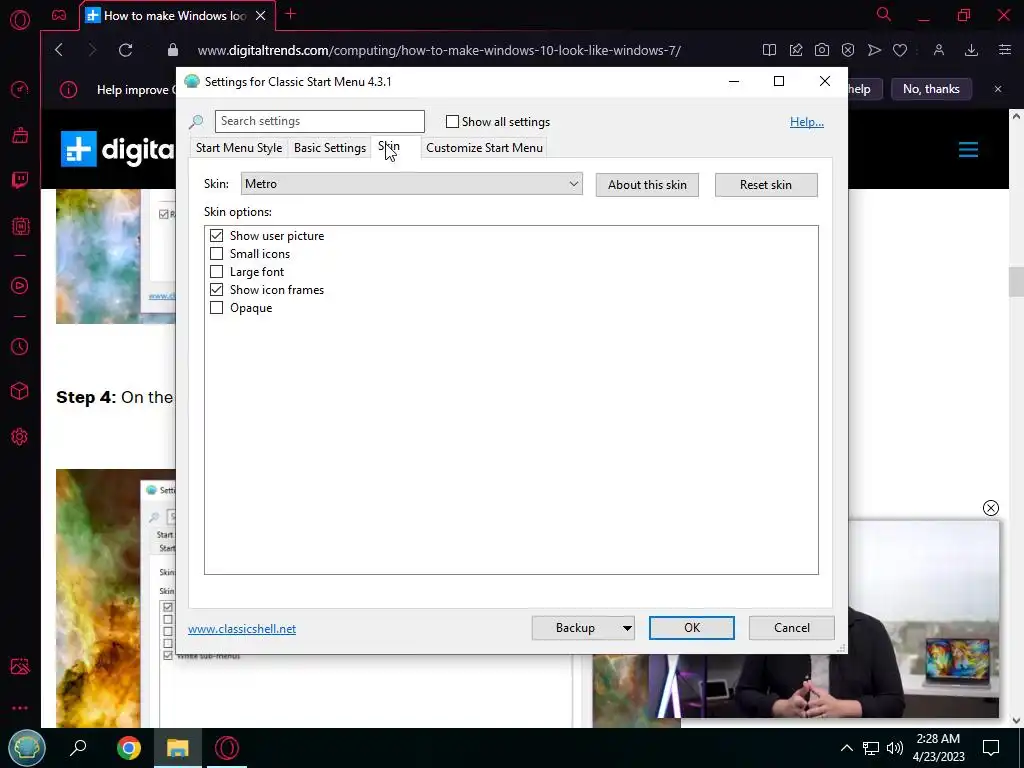Open the reader mode book icon
This screenshot has height=768, width=1024.
coord(769,50)
